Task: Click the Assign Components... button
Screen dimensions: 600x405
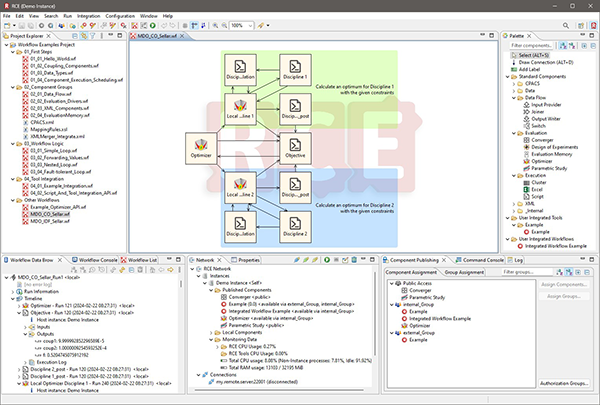Action: coord(564,284)
